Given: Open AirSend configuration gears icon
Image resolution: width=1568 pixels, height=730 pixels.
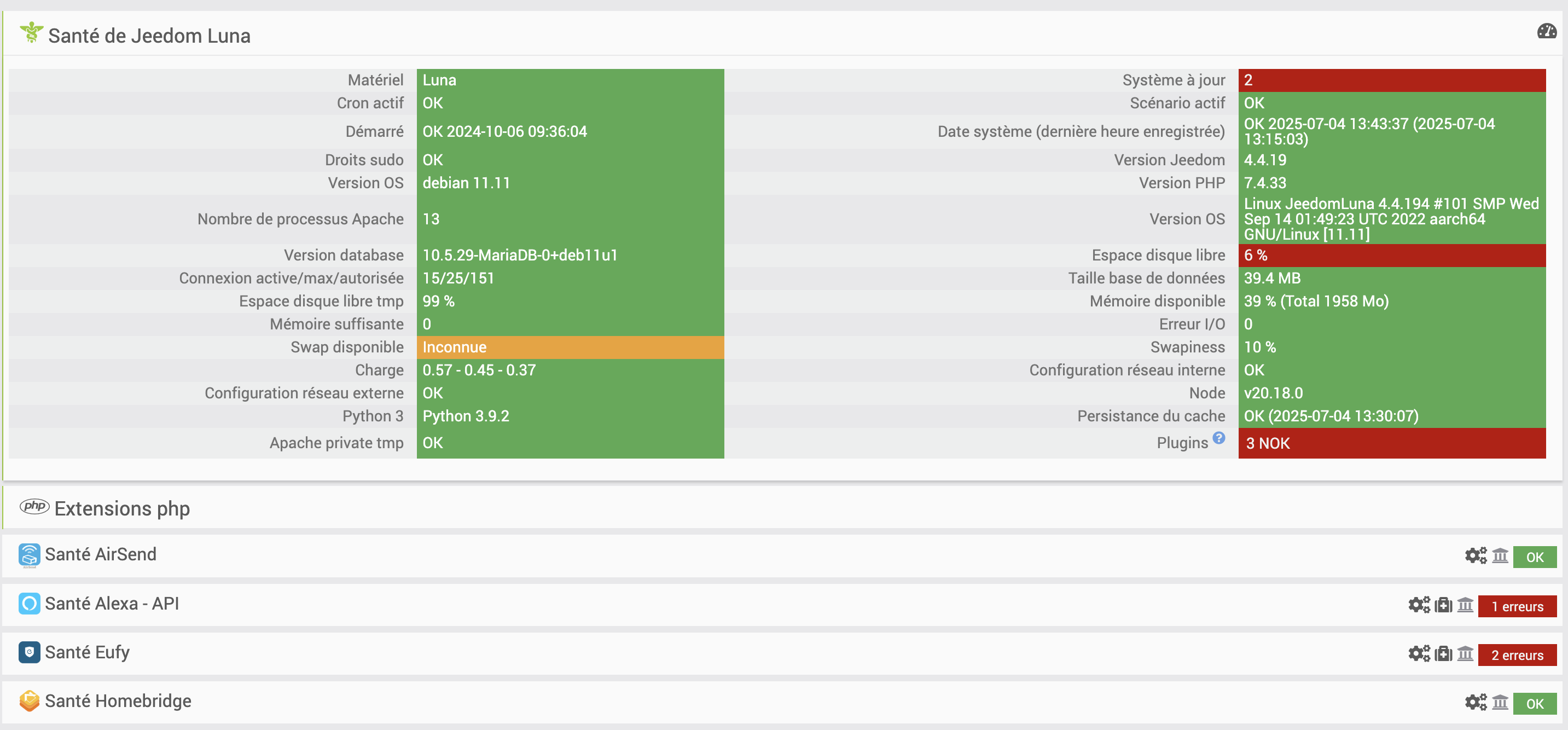Looking at the screenshot, I should [1476, 555].
